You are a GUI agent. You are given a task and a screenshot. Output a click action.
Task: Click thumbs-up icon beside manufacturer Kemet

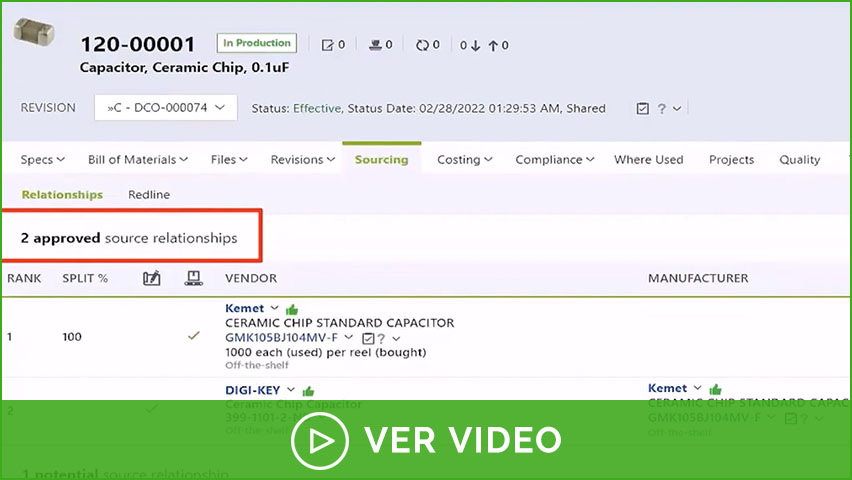pyautogui.click(x=715, y=389)
